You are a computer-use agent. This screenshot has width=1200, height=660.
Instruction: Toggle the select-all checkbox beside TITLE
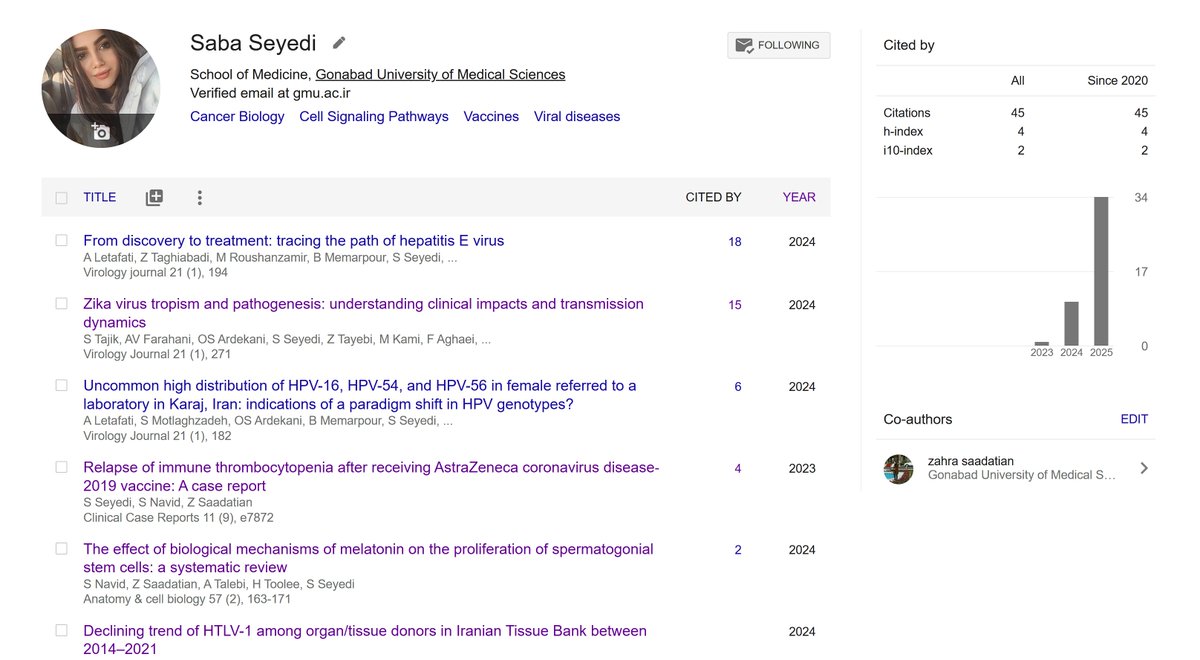point(62,198)
